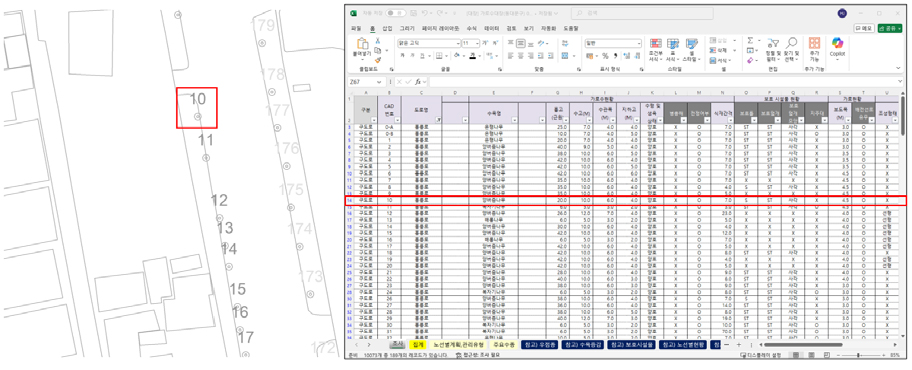Screen dimensions: 912x370
Task: Click the user account avatar
Action: point(842,13)
